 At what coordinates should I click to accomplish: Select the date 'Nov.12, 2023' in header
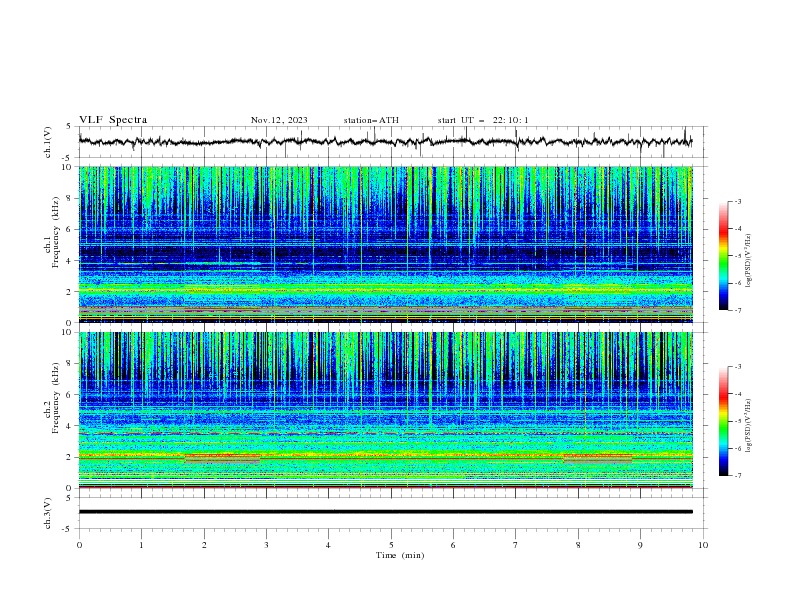279,120
